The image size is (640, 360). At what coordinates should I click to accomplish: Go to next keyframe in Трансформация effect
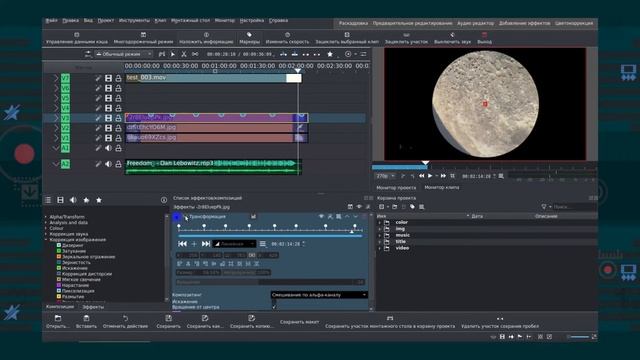(x=206, y=244)
